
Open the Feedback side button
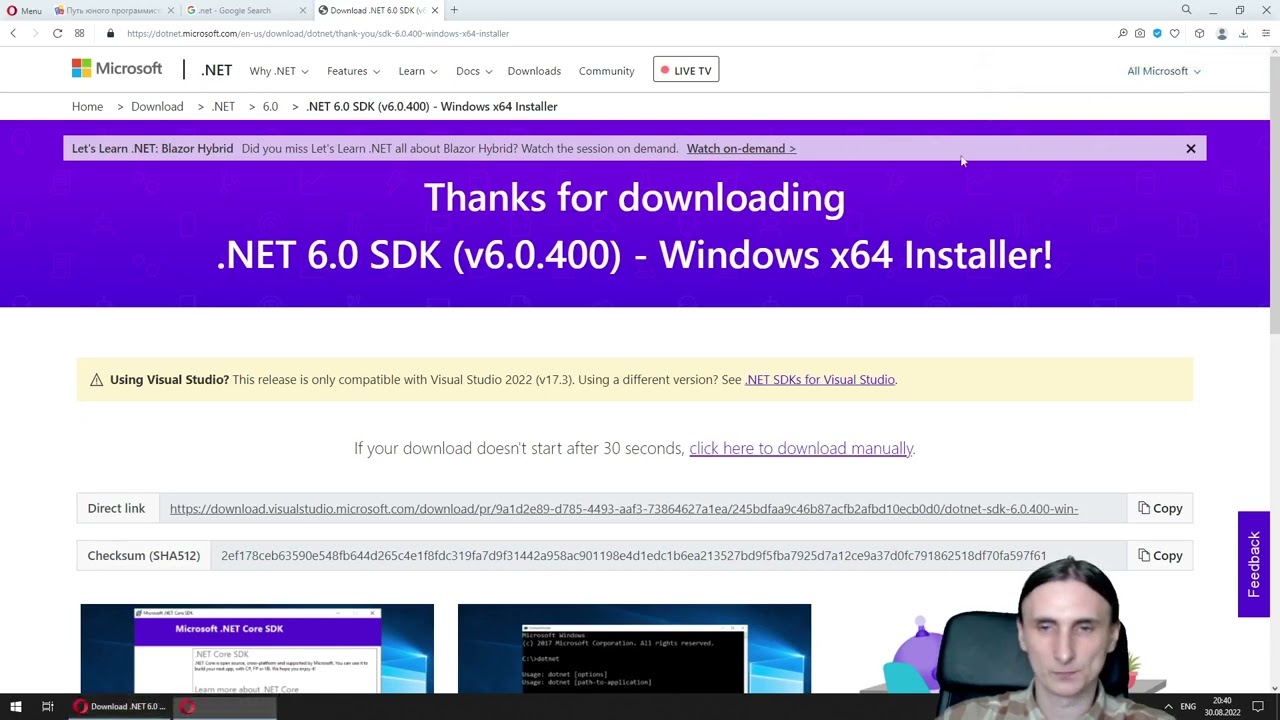point(1253,564)
